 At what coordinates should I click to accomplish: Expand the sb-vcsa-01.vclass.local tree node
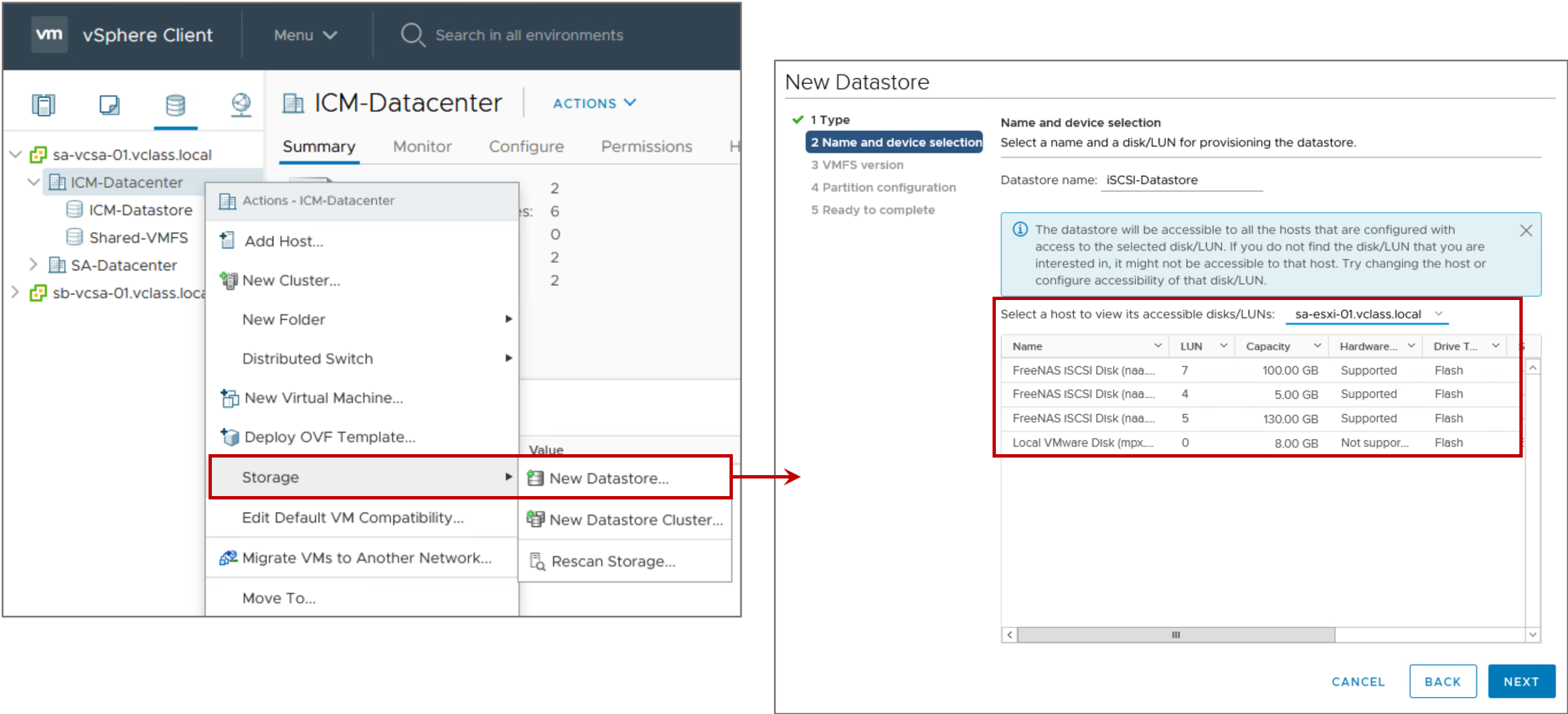point(15,292)
